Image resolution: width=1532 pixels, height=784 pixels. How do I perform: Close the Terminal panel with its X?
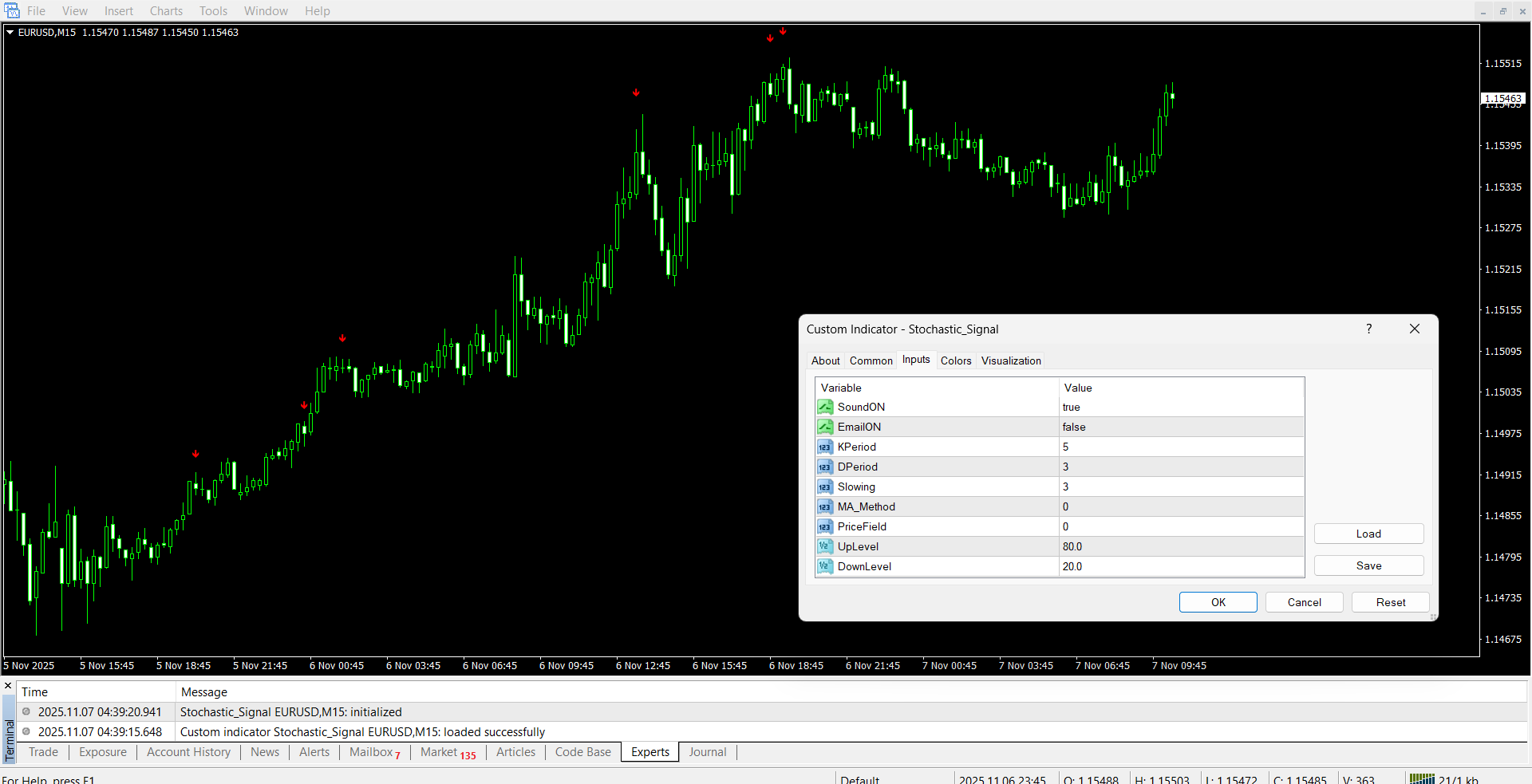tap(8, 686)
